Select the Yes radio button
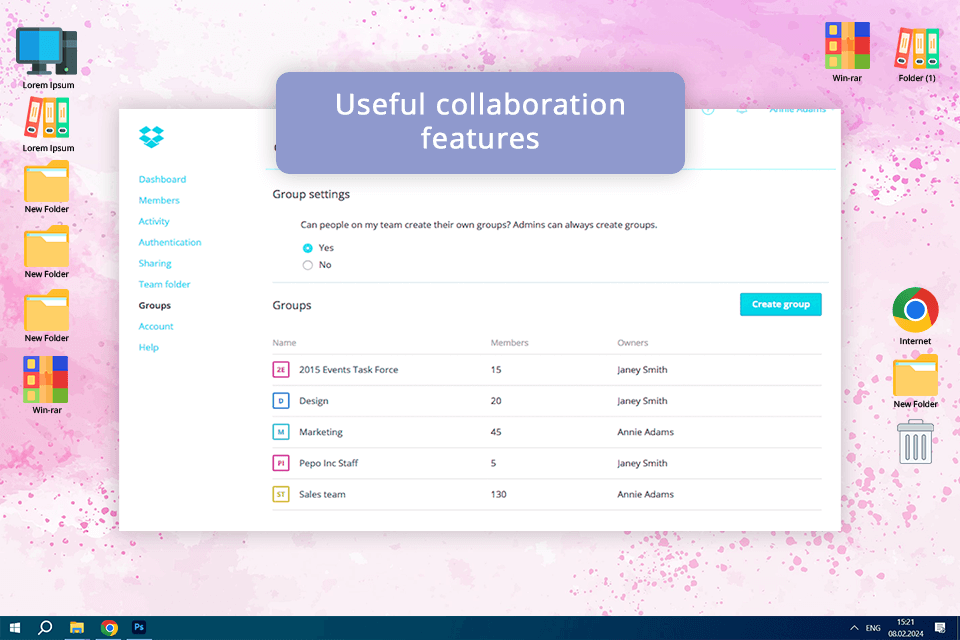 307,248
